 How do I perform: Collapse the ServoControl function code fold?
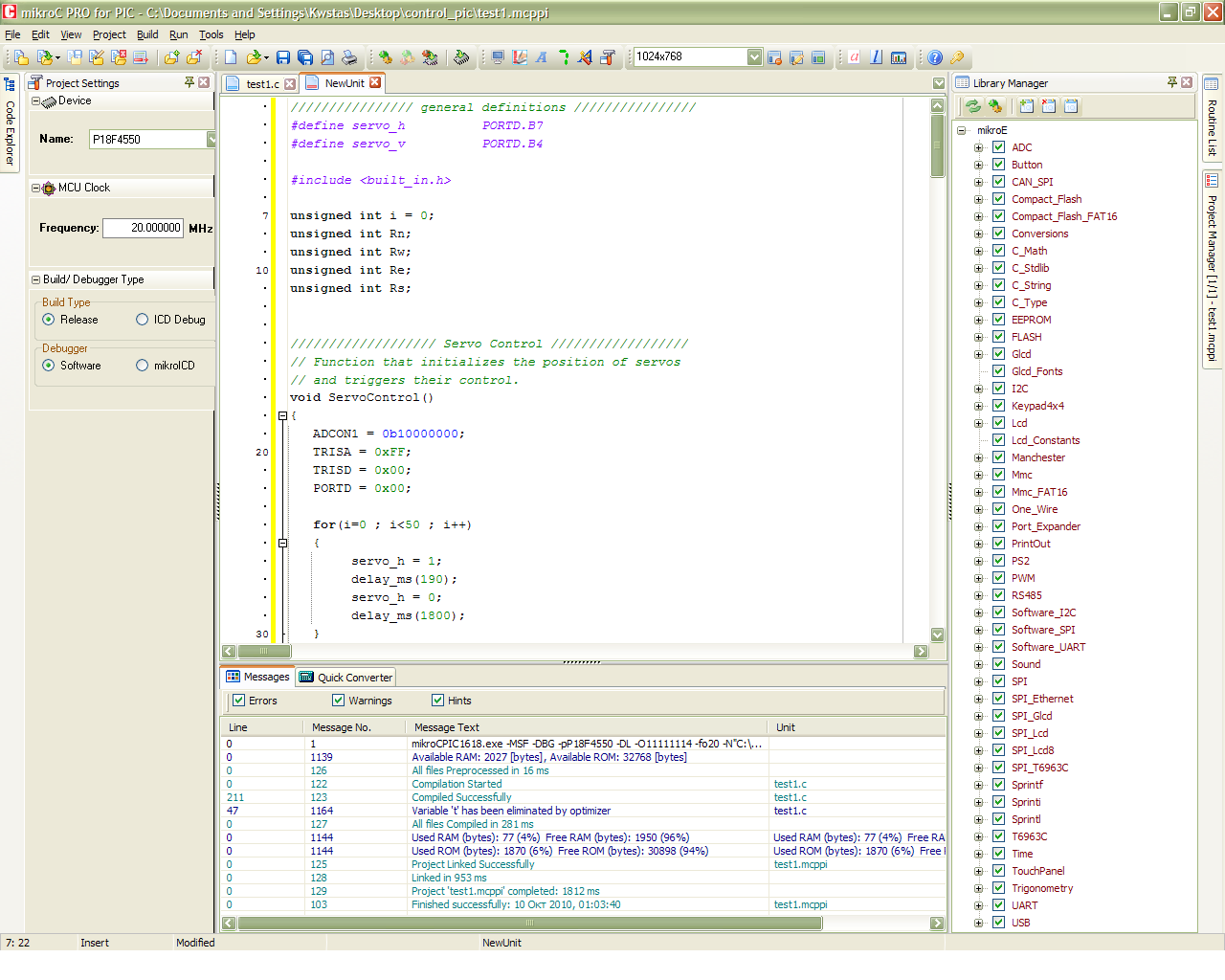pyautogui.click(x=282, y=415)
